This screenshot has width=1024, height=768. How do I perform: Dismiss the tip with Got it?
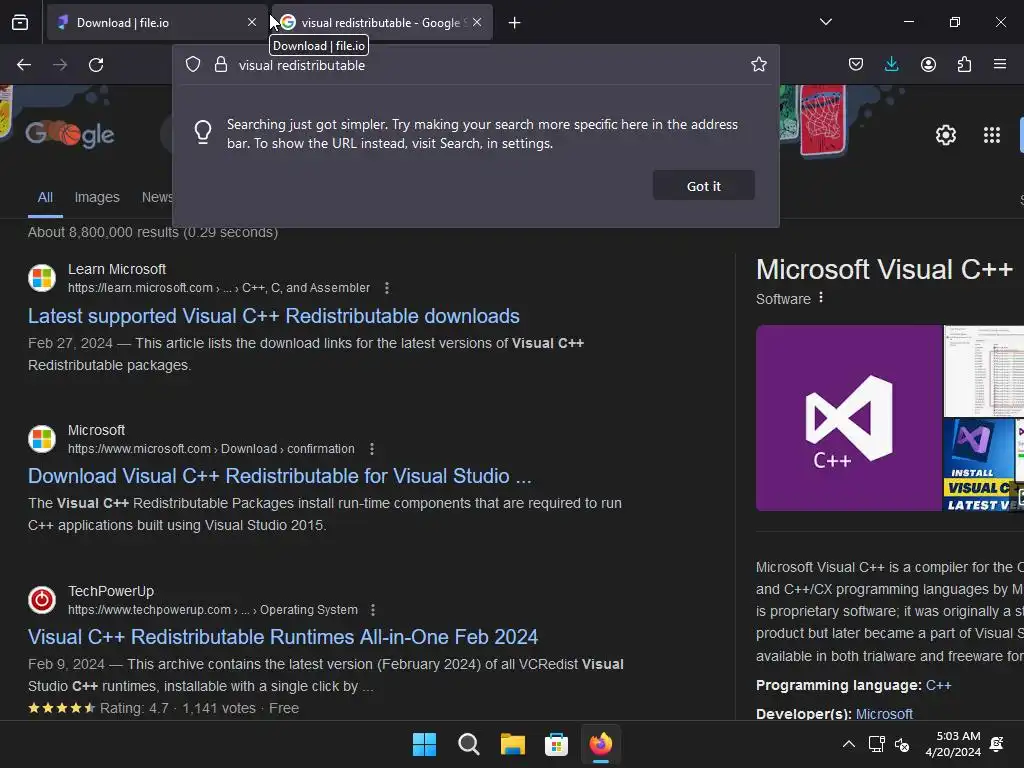(x=703, y=186)
